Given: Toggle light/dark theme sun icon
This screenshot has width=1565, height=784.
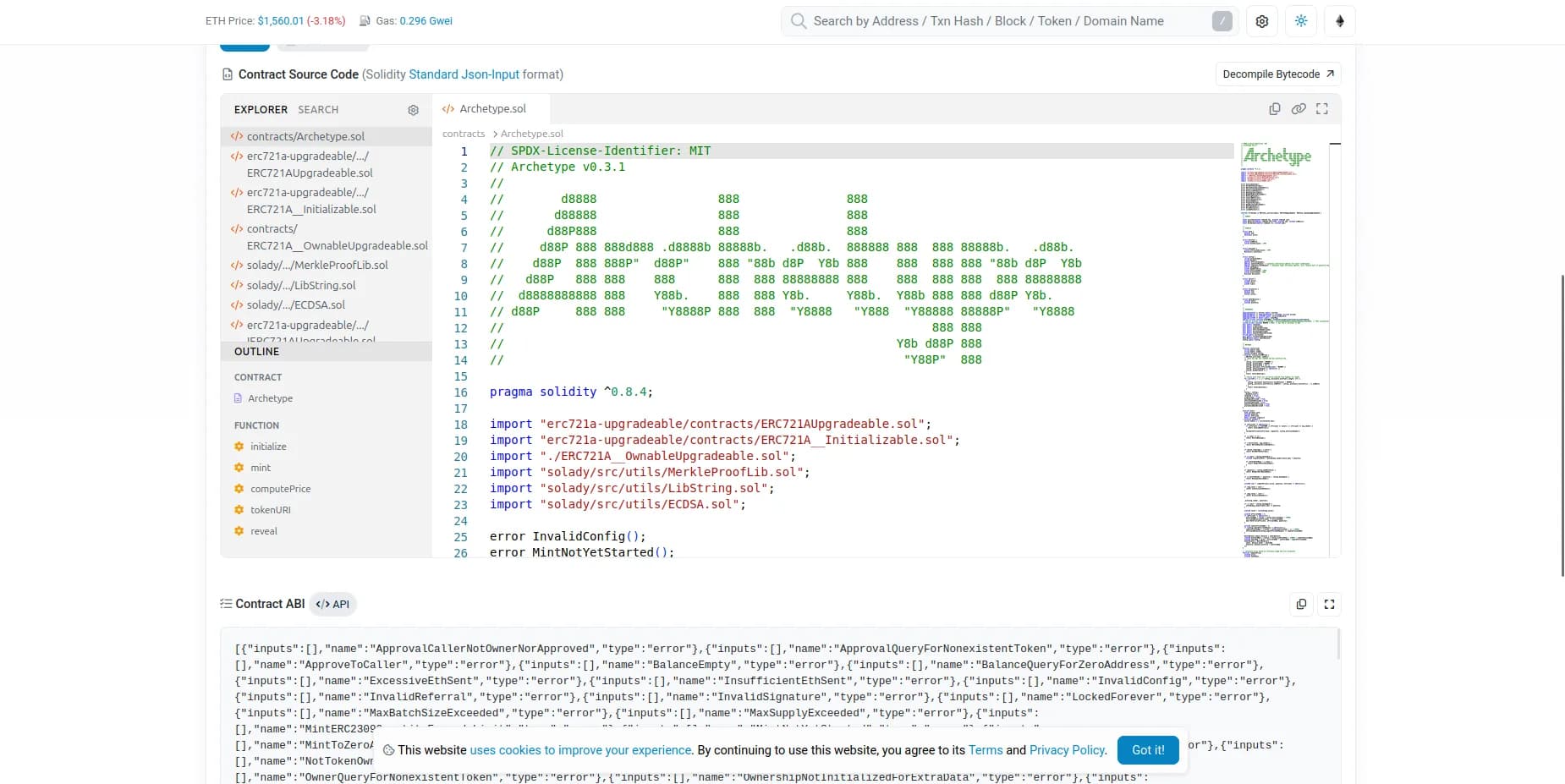Looking at the screenshot, I should click(1300, 21).
